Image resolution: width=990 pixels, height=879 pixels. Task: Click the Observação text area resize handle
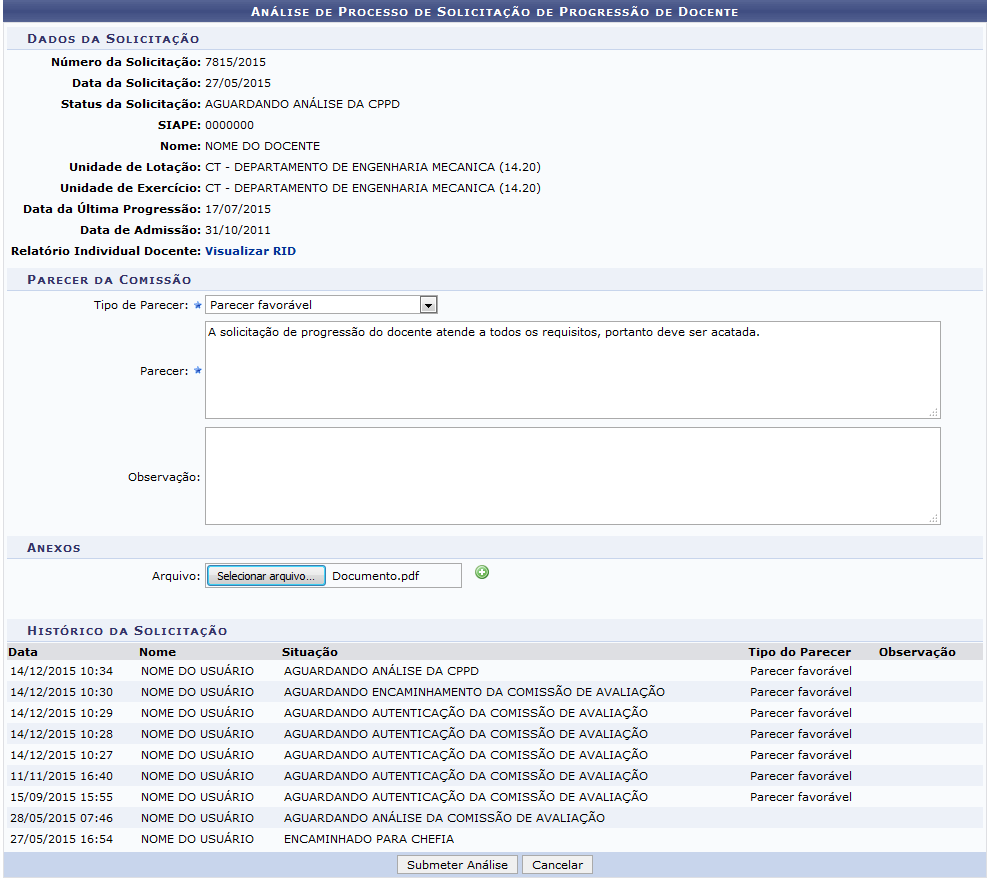point(933,518)
